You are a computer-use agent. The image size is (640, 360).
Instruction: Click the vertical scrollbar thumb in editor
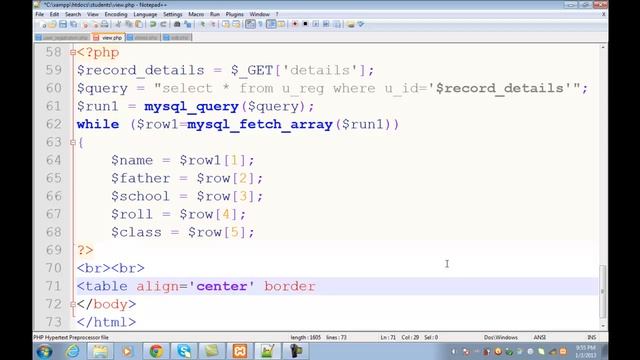[603, 291]
